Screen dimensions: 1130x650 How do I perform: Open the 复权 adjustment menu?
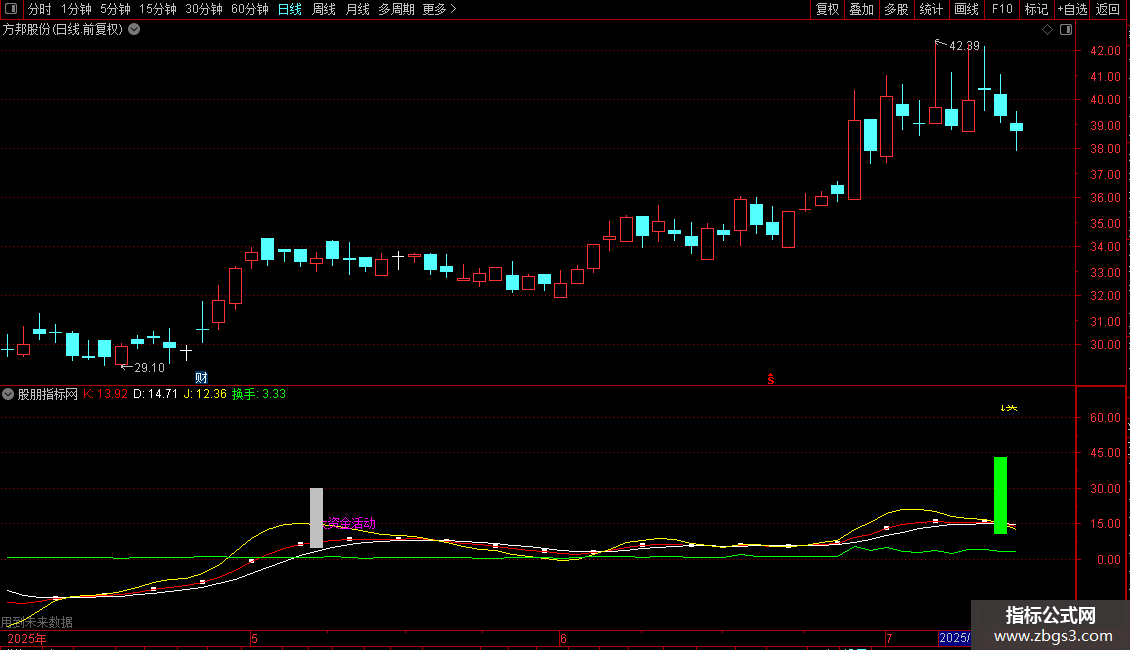pyautogui.click(x=827, y=9)
